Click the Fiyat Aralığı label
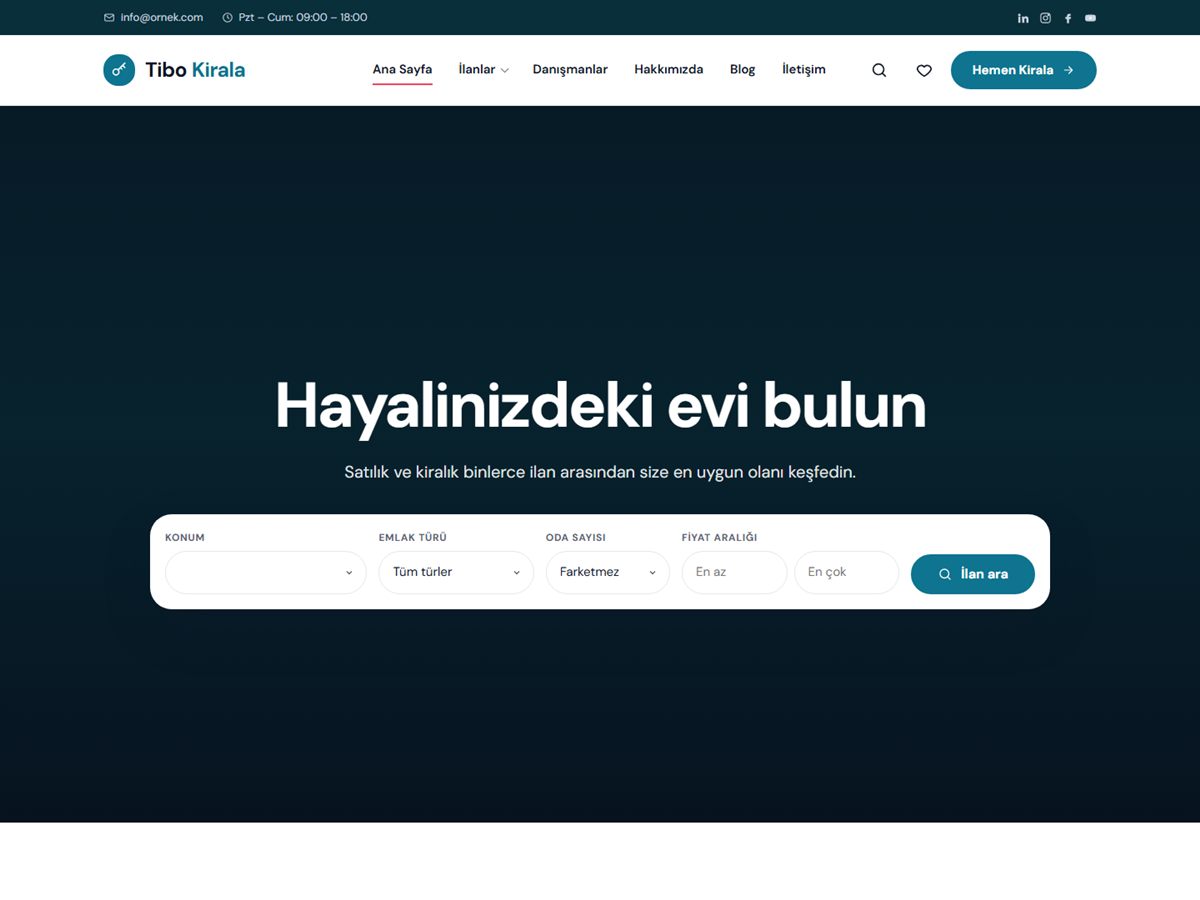Image resolution: width=1200 pixels, height=900 pixels. 720,537
